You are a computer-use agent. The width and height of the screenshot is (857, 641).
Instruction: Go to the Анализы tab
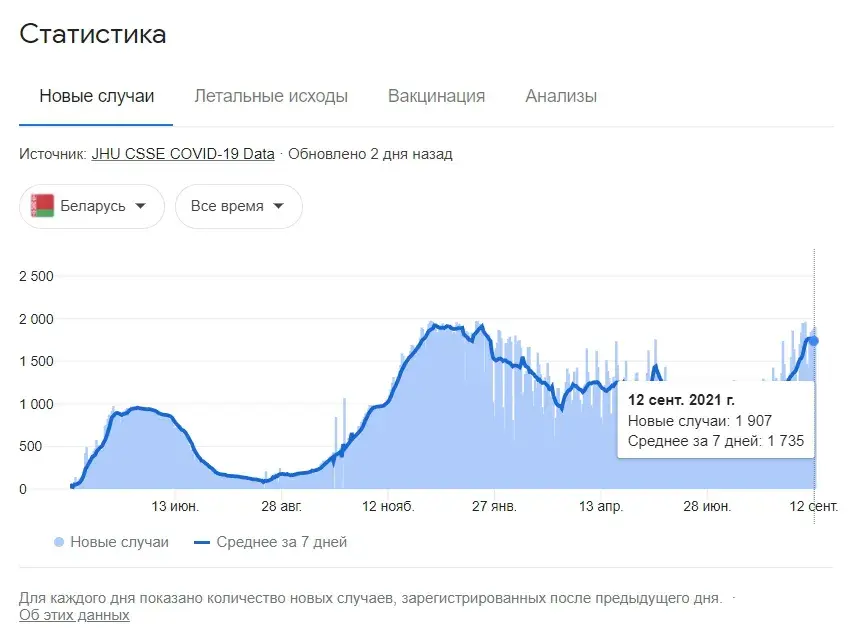tap(561, 96)
